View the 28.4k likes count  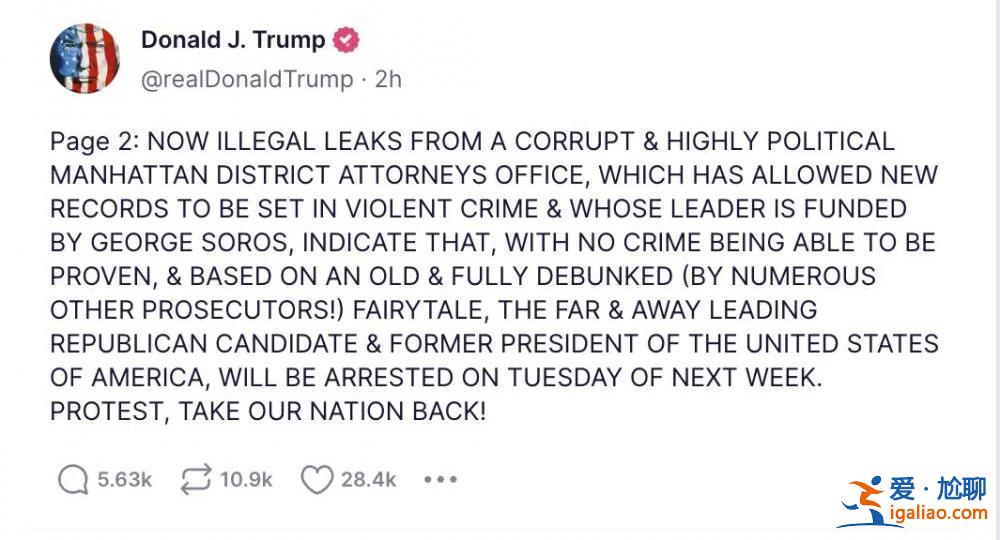[369, 479]
